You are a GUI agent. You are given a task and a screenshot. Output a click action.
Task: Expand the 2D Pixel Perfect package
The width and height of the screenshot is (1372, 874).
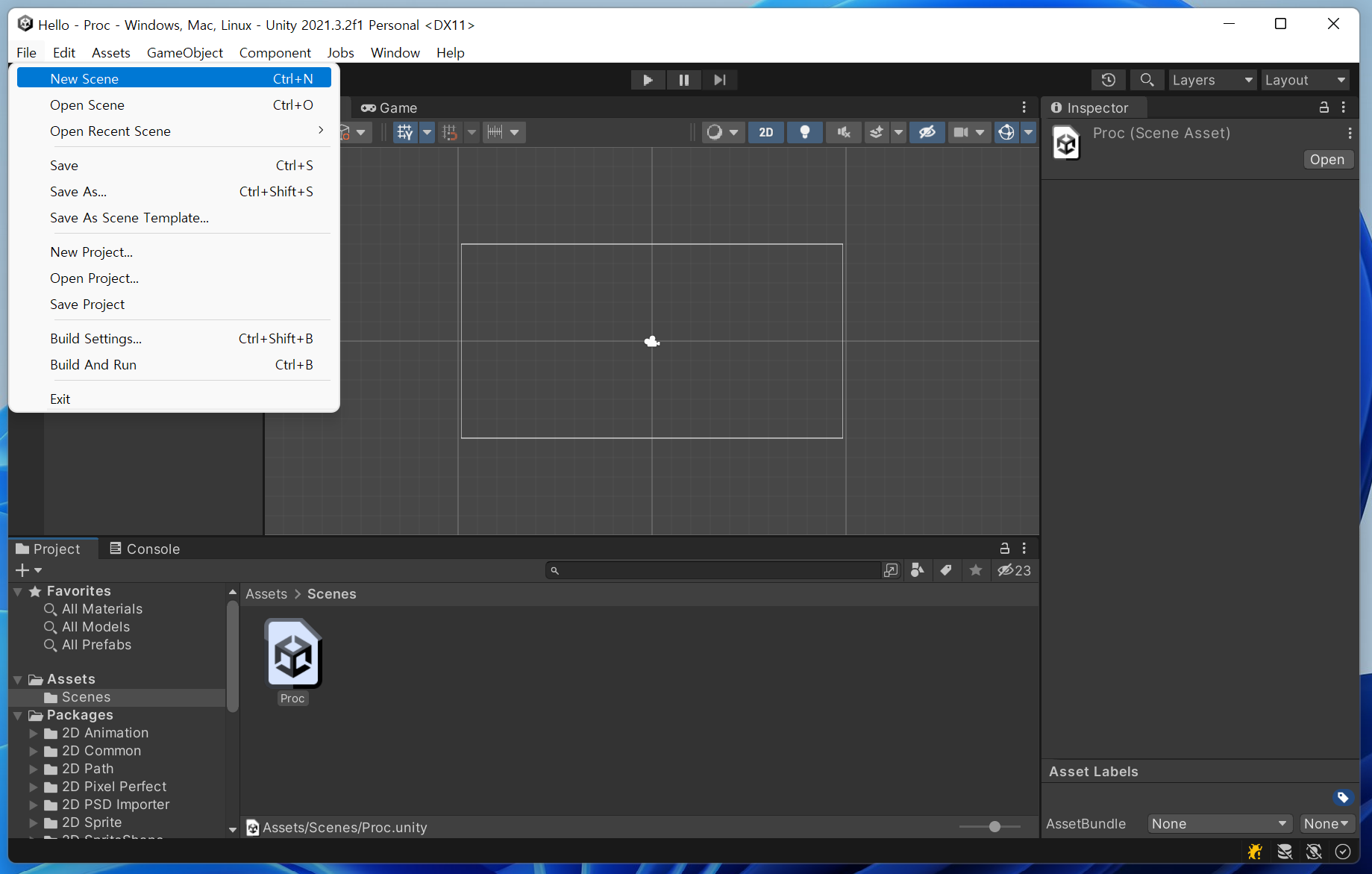click(33, 787)
